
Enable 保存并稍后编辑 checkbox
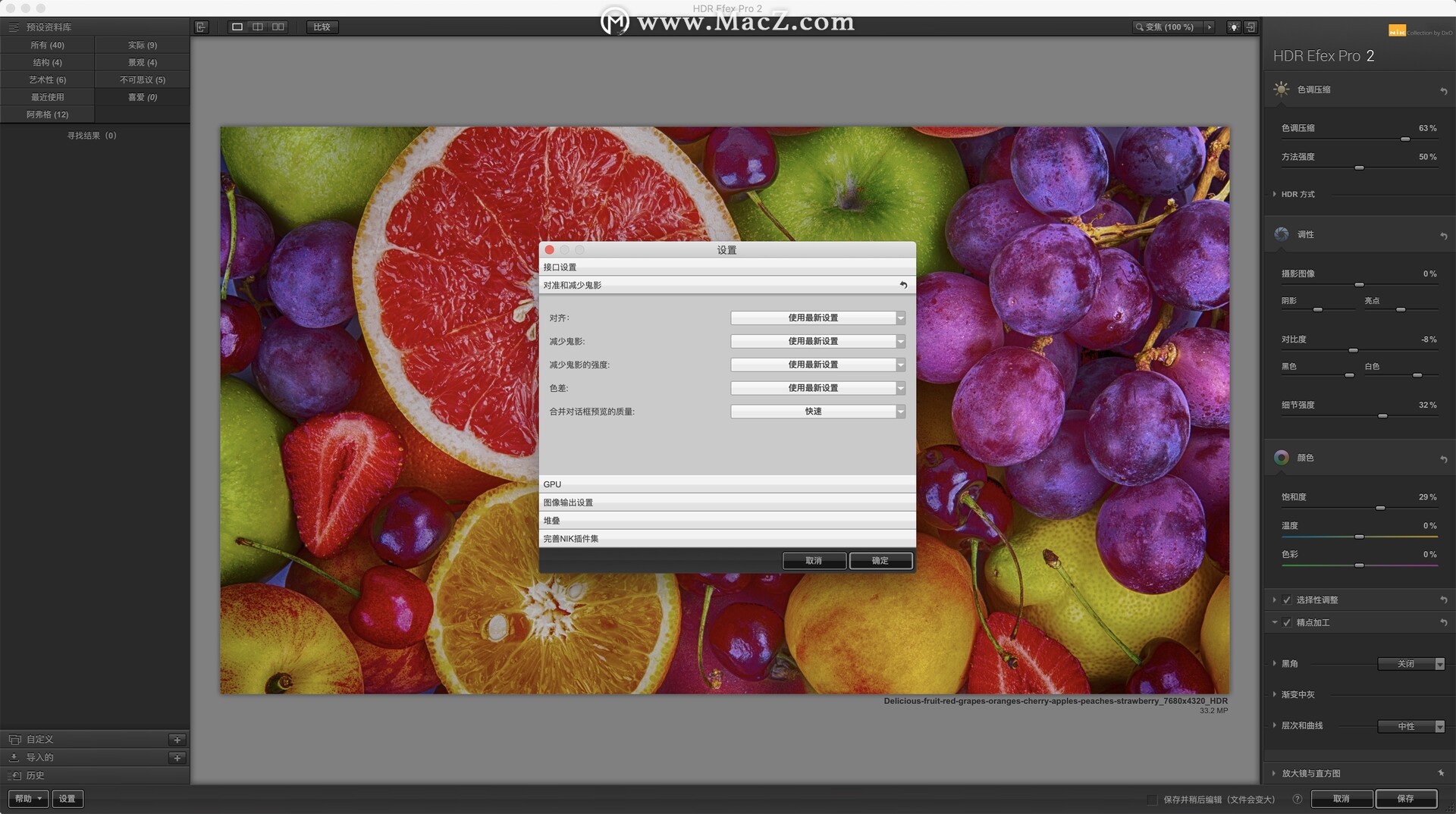(1152, 799)
